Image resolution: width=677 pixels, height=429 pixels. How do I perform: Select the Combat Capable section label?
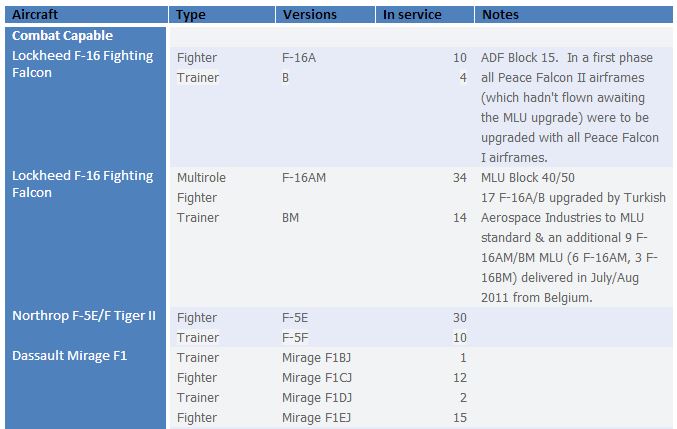(63, 35)
